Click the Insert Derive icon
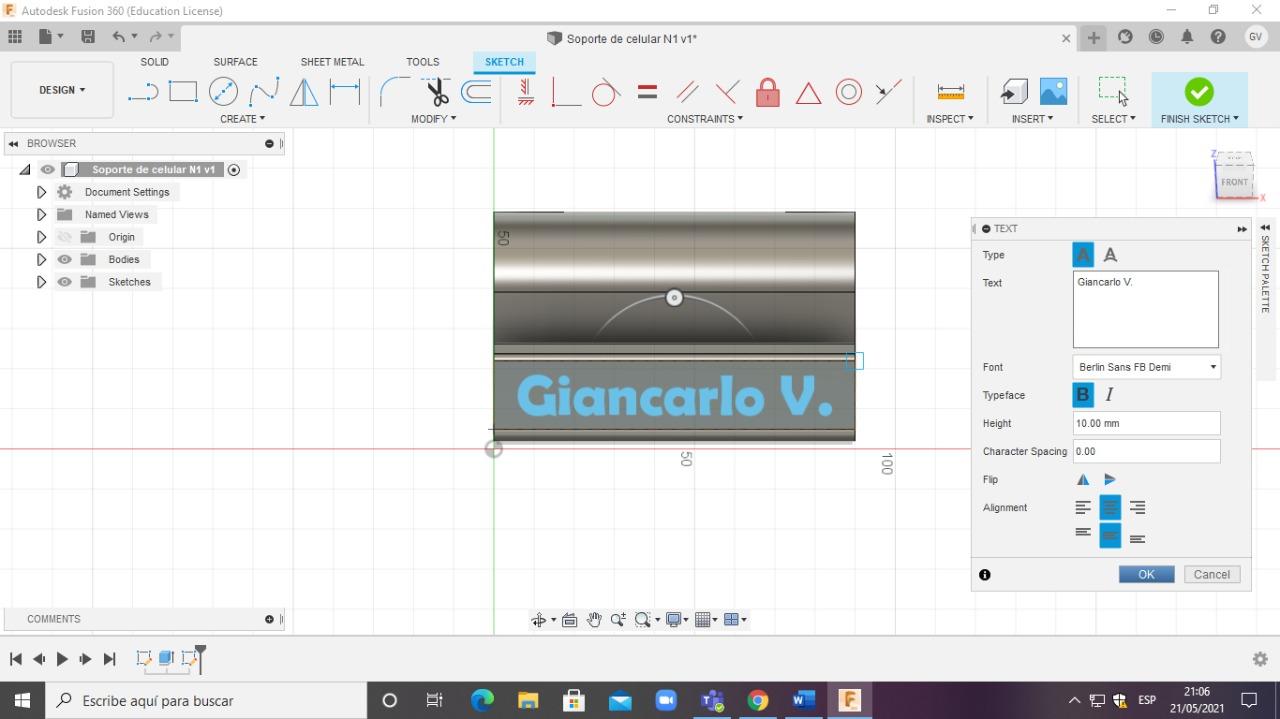Viewport: 1280px width, 719px height. pyautogui.click(x=1014, y=92)
